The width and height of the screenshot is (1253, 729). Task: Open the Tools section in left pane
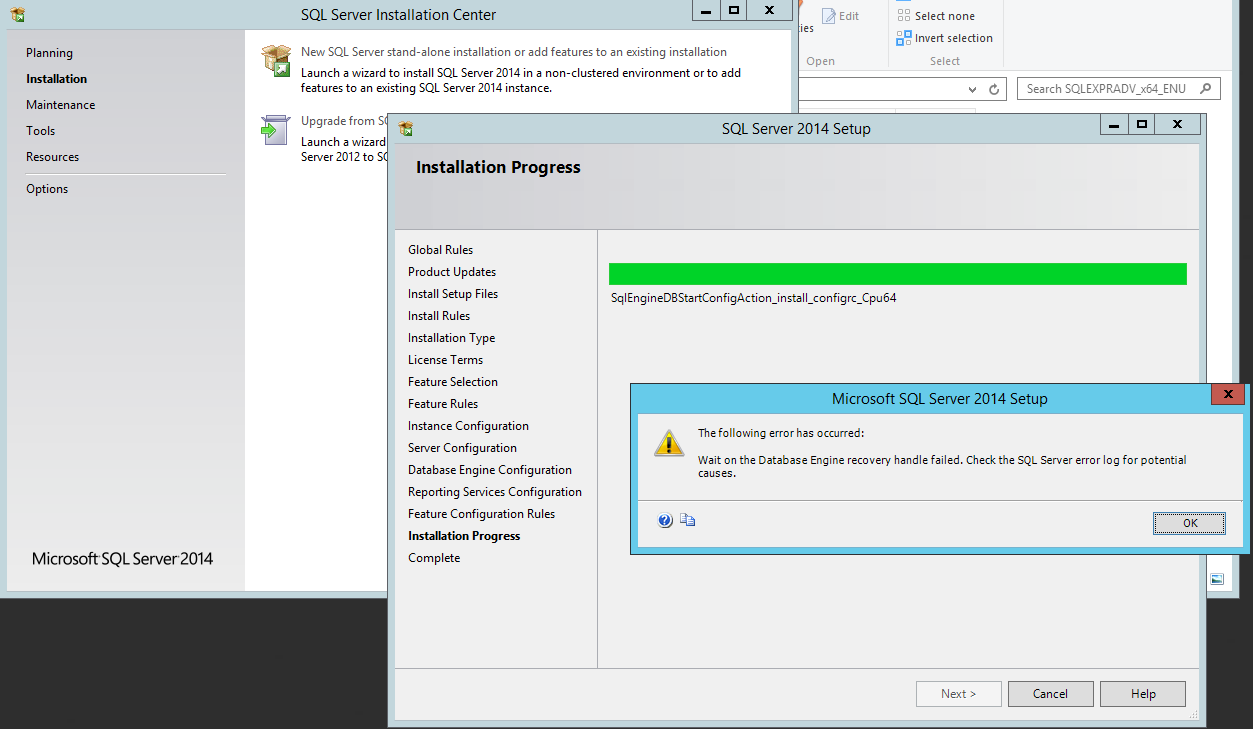[41, 131]
